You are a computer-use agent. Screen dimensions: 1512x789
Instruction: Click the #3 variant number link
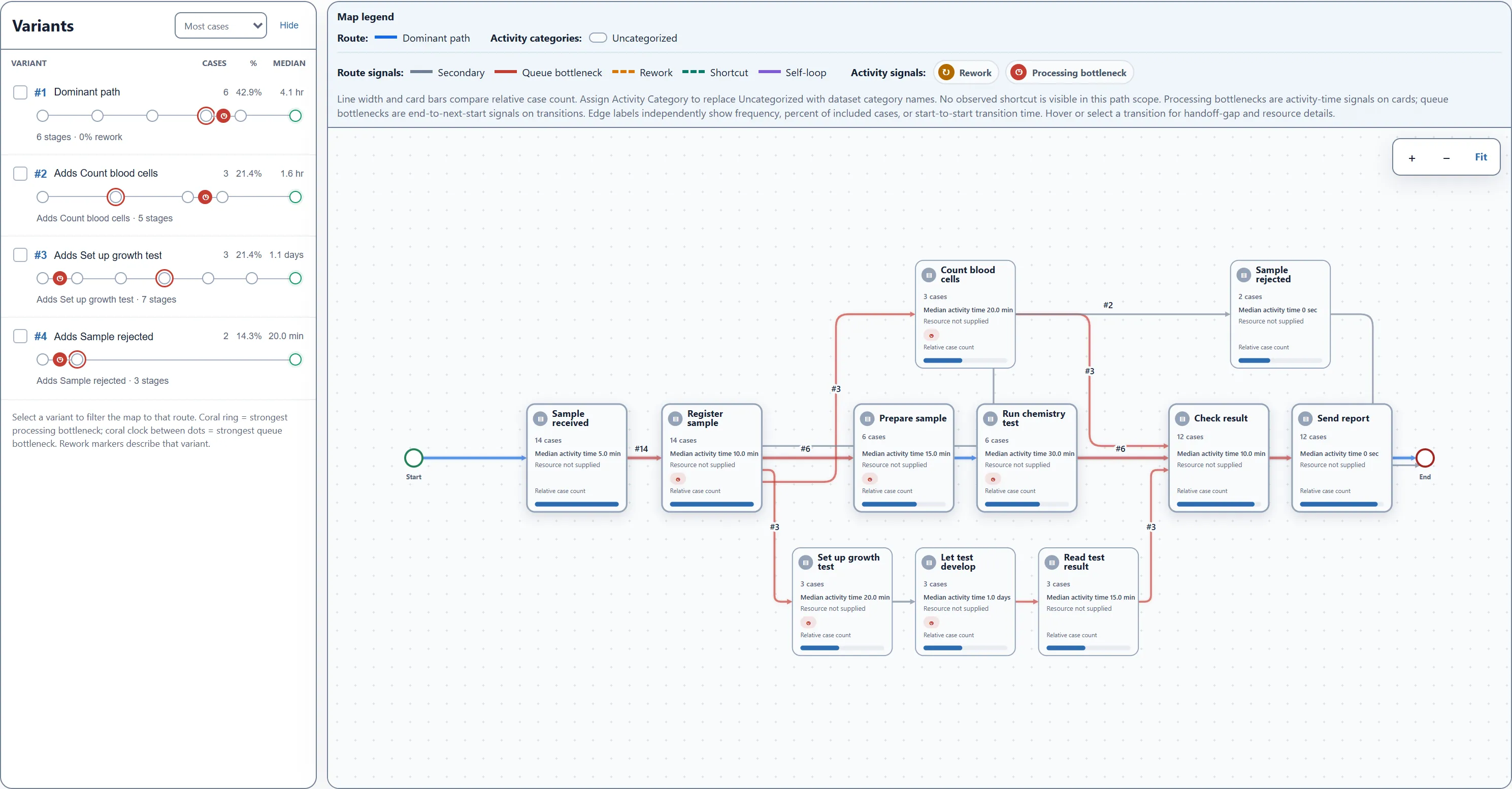click(40, 255)
